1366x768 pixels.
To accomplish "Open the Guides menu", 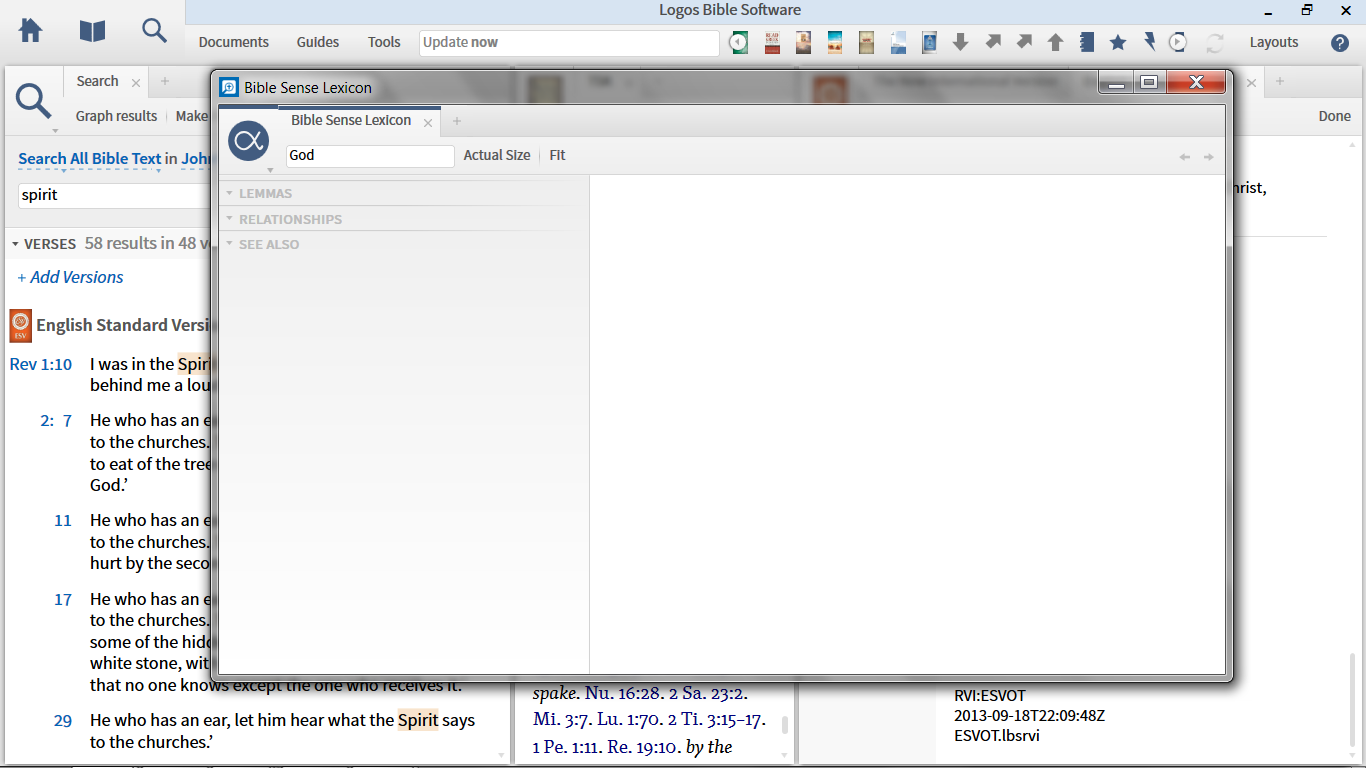I will click(318, 42).
